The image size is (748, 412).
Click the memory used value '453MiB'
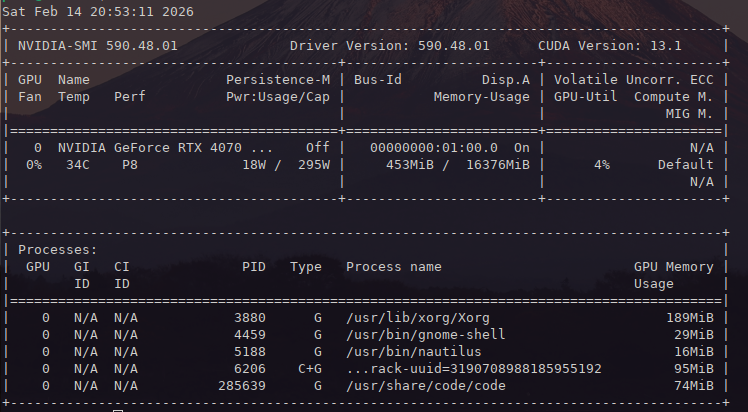[410, 165]
